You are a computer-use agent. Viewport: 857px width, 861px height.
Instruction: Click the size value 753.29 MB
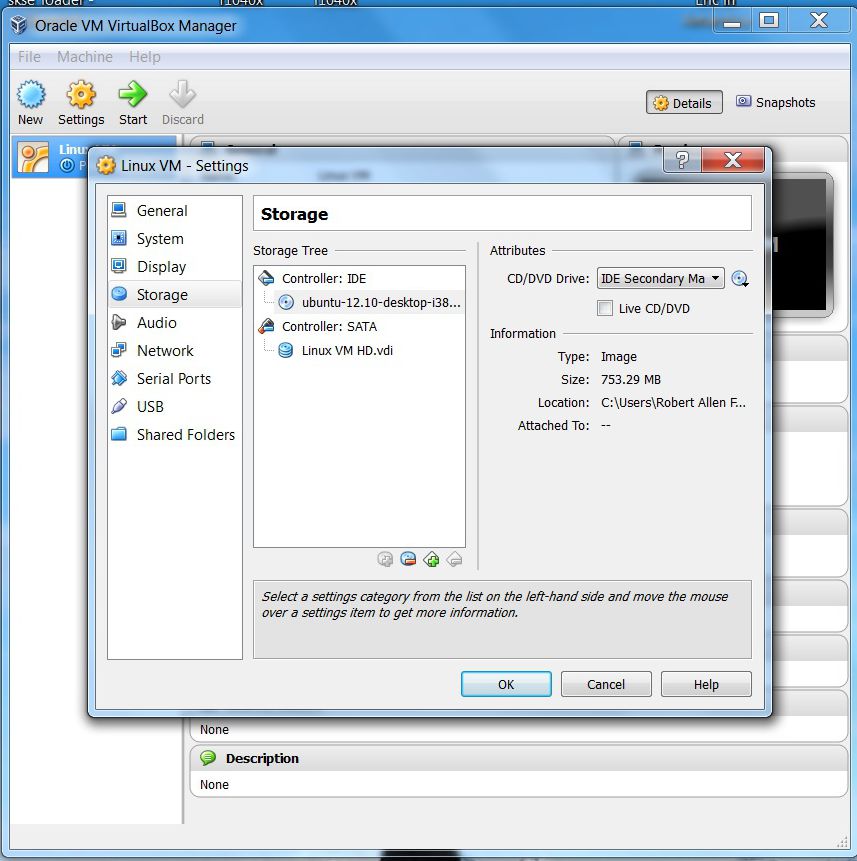click(x=631, y=380)
